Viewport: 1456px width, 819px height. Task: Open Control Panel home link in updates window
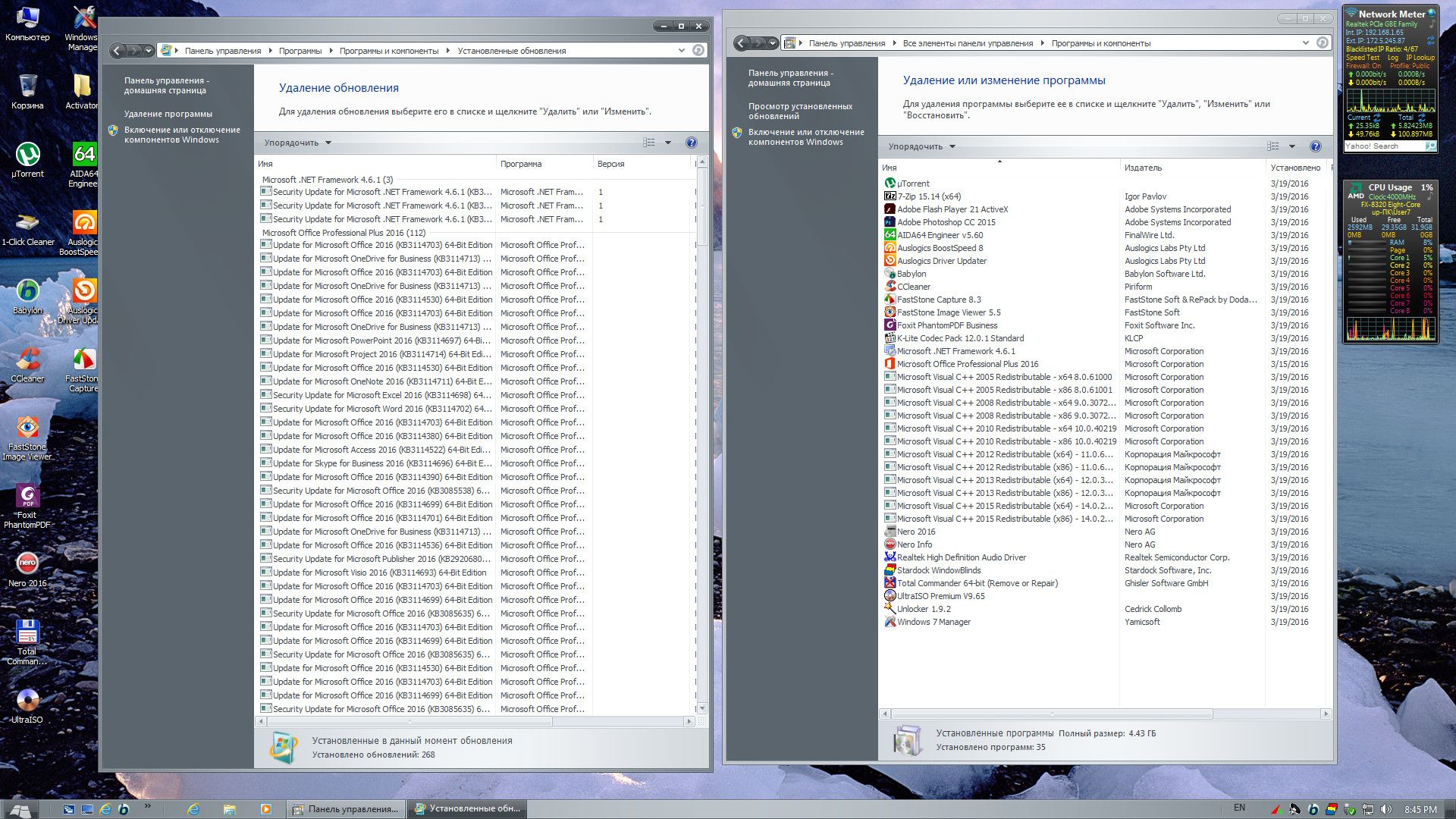click(x=166, y=86)
